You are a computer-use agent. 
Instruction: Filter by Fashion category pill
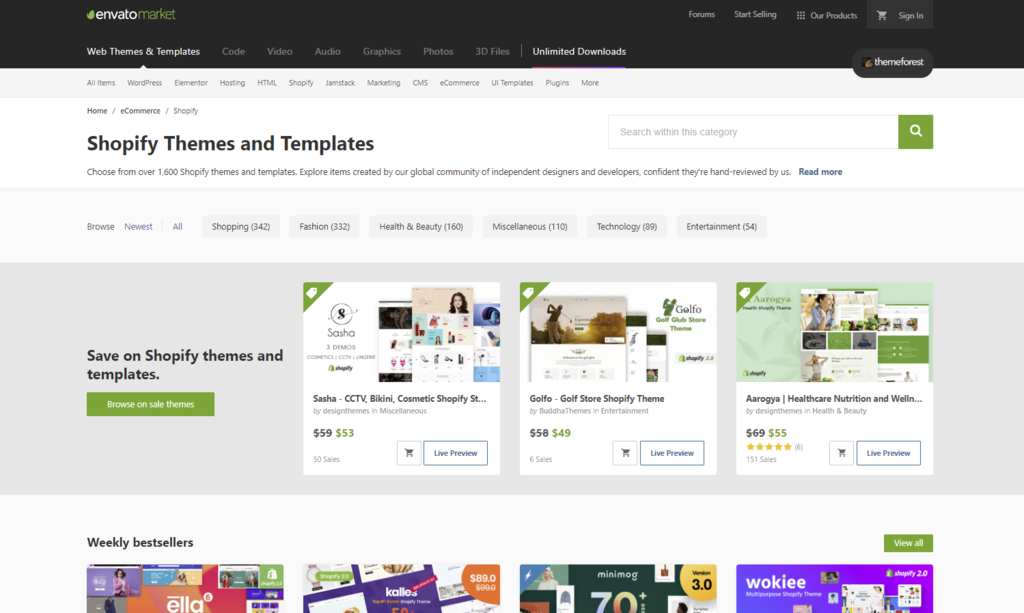[324, 226]
